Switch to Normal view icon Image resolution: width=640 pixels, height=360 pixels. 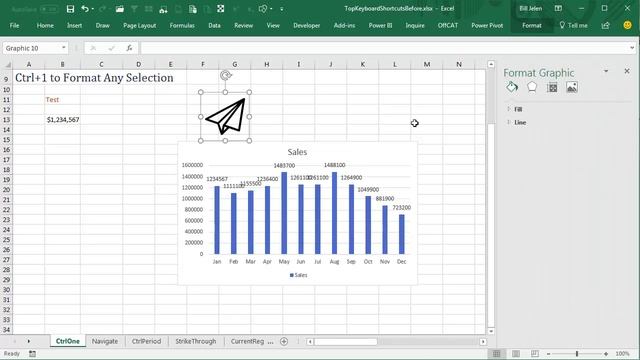click(x=496, y=354)
